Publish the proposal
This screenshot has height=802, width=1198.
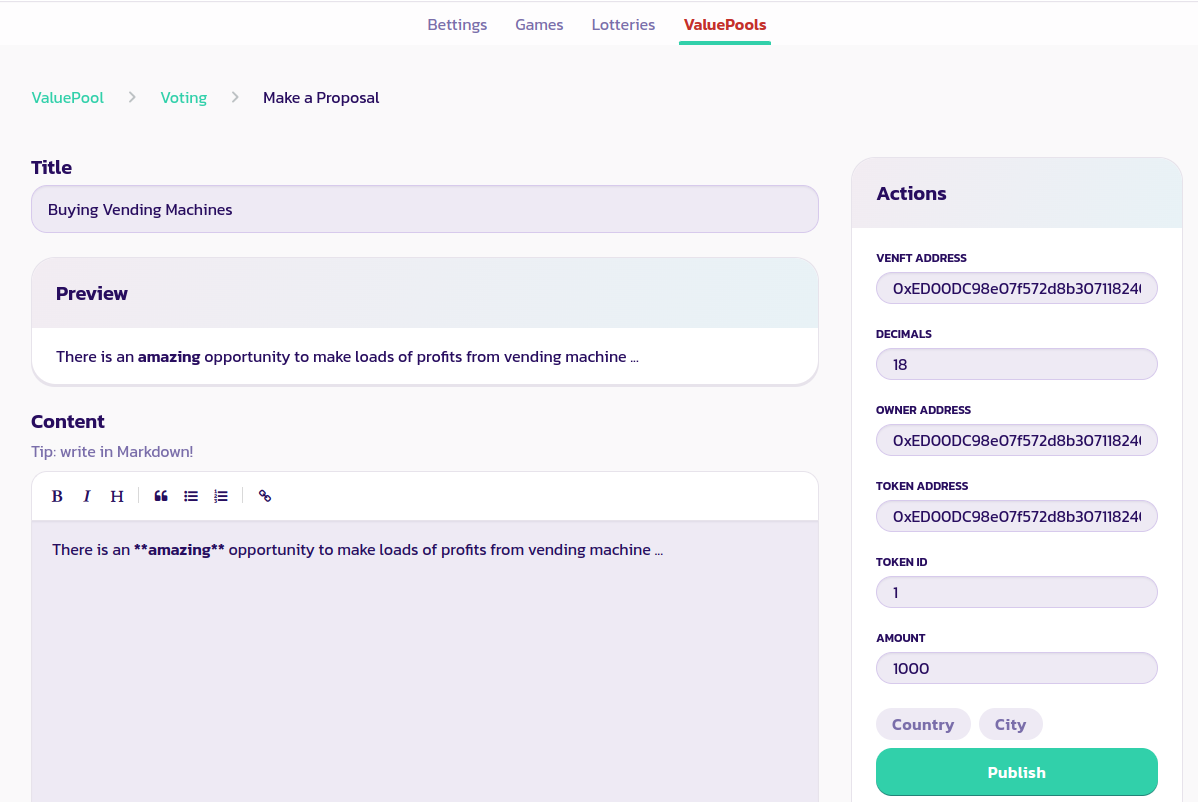(x=1016, y=772)
